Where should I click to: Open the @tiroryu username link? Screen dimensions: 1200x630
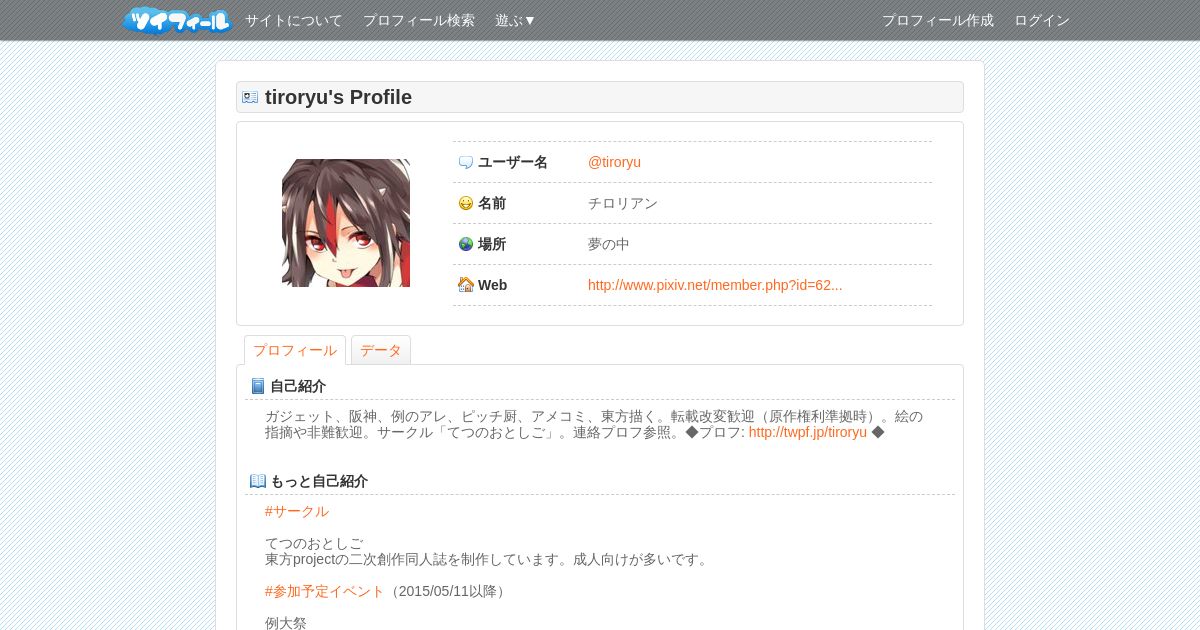pos(614,162)
